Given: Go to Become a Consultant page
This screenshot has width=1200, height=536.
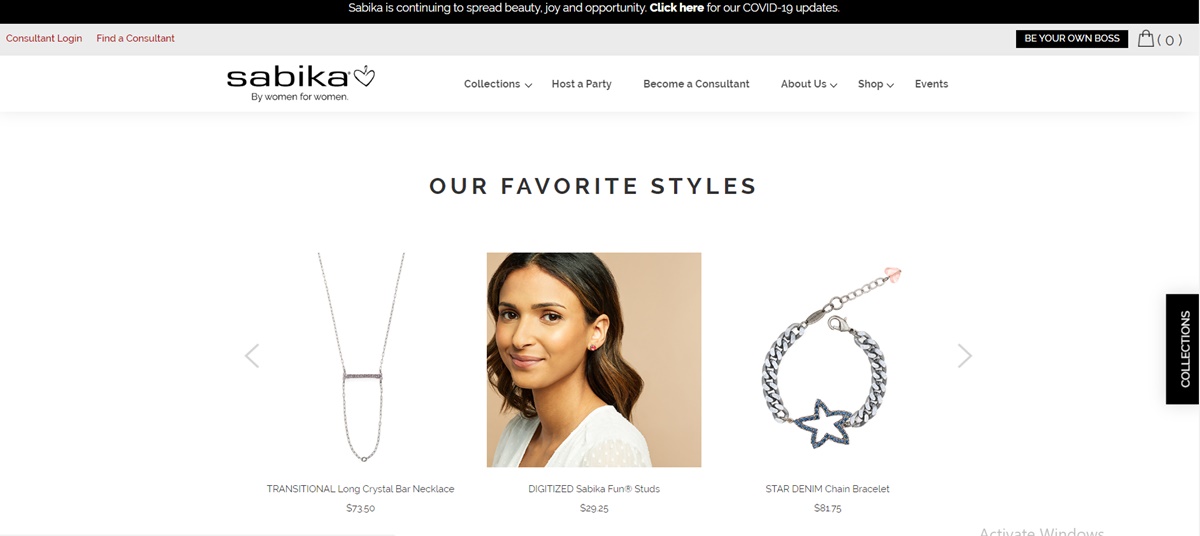Looking at the screenshot, I should (x=696, y=84).
